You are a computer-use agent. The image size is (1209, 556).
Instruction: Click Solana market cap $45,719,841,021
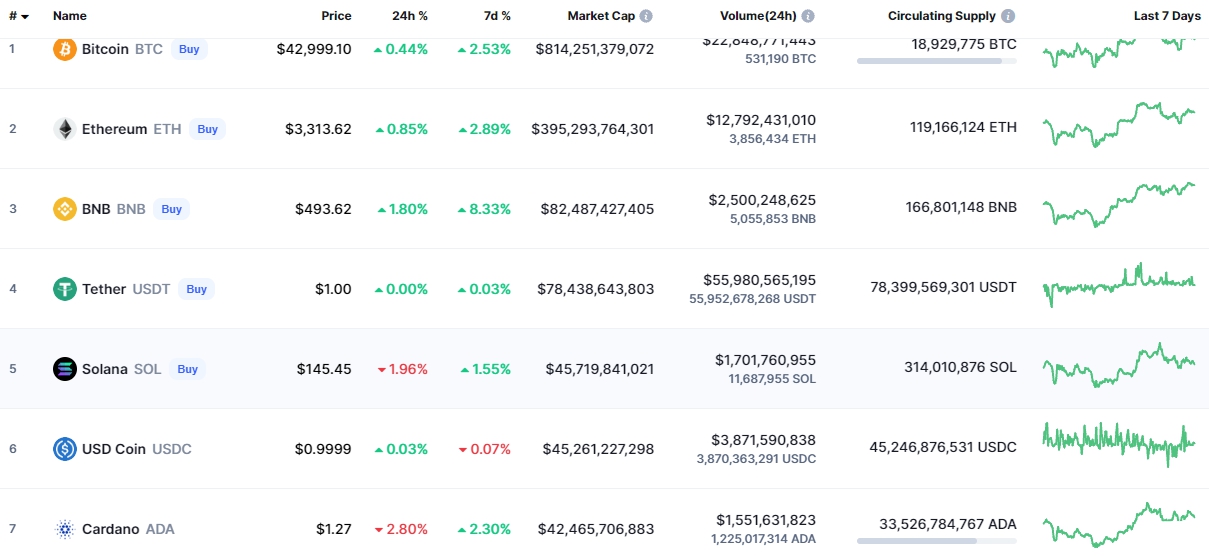[600, 369]
